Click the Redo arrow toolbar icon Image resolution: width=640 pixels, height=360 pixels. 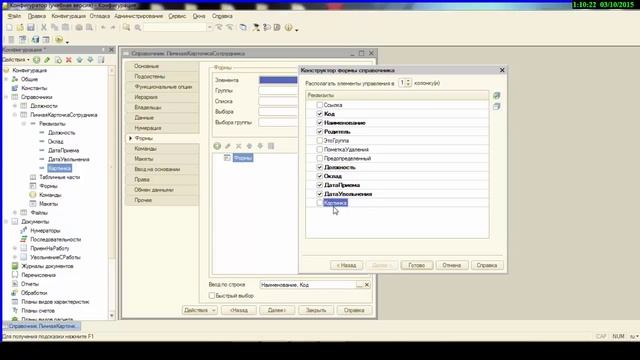(113, 27)
